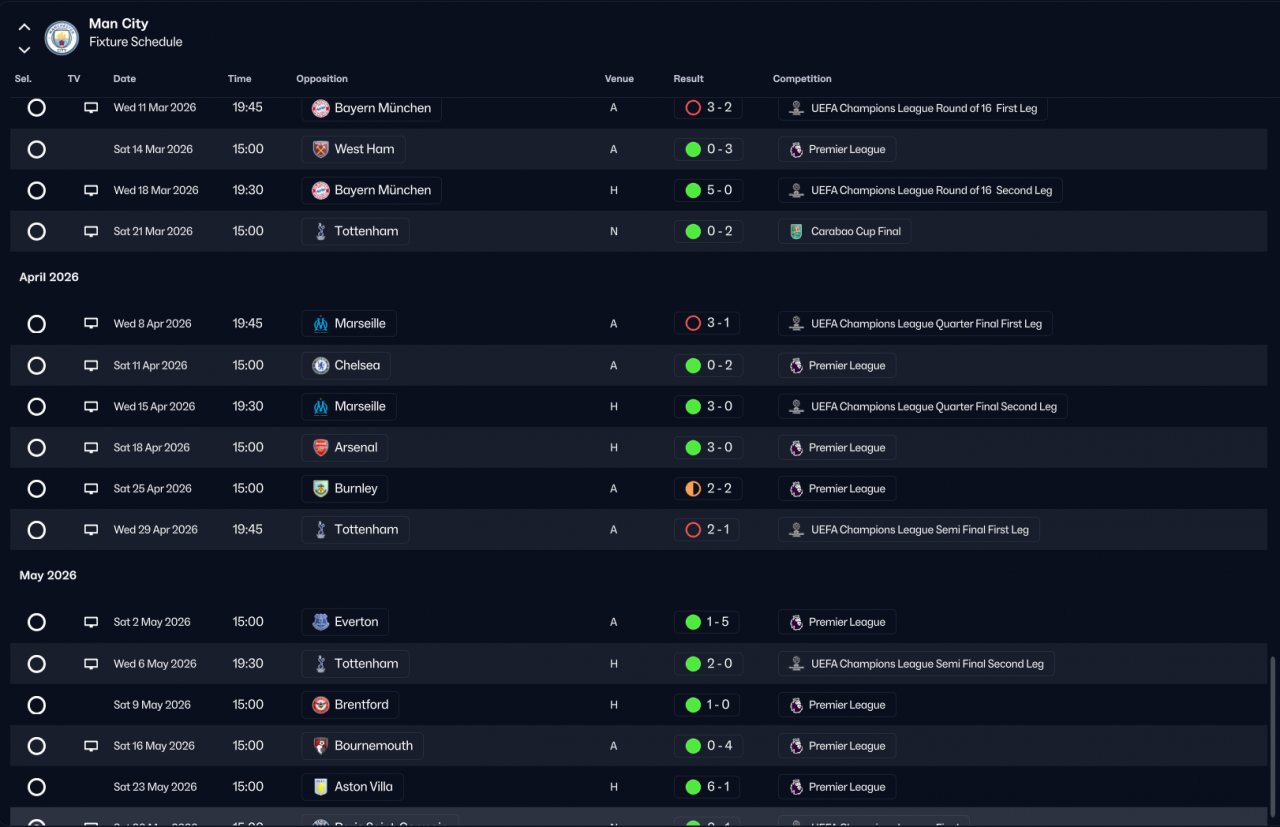Click the Sat 18 Apr 2026 date
The width and height of the screenshot is (1280, 827).
152,448
